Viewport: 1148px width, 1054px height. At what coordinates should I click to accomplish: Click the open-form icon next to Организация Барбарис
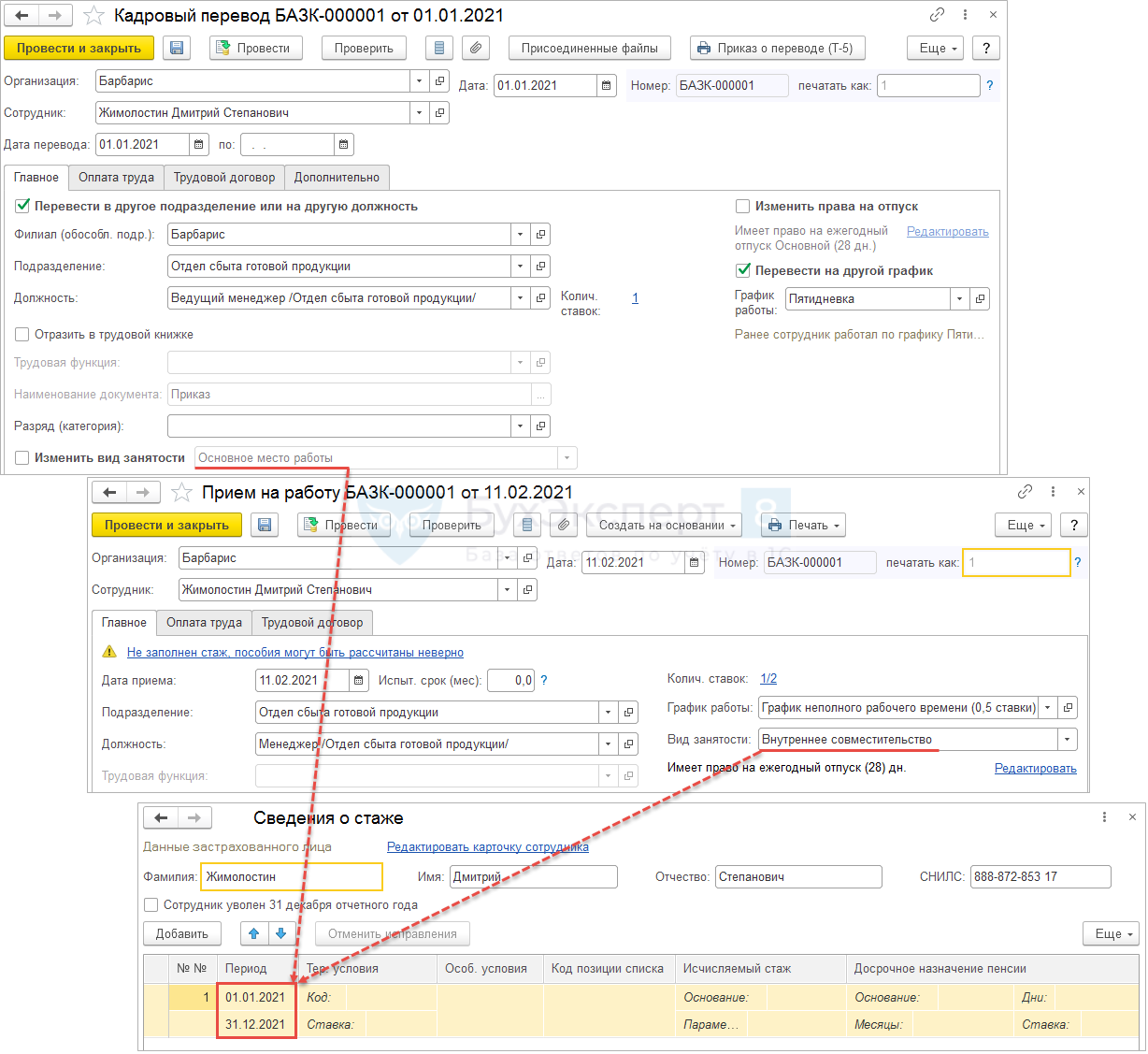(x=439, y=81)
